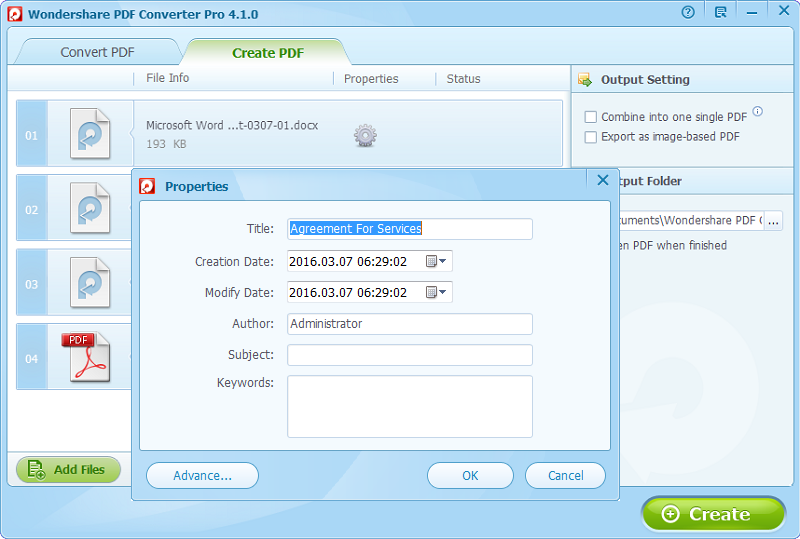The width and height of the screenshot is (800, 539).
Task: Click the Properties column header
Action: 371,79
